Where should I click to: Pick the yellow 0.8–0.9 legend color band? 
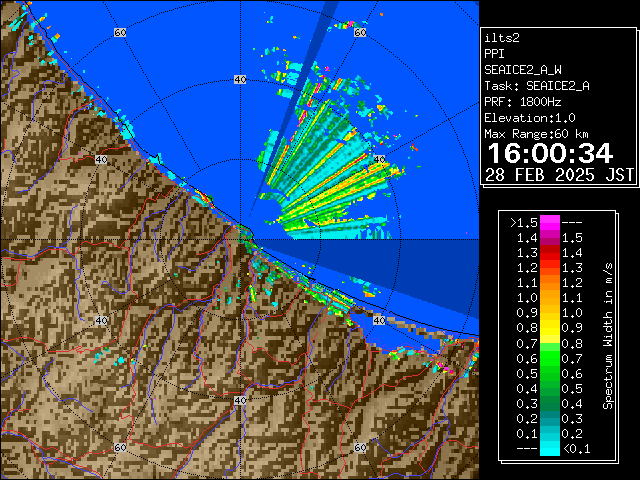(x=550, y=328)
